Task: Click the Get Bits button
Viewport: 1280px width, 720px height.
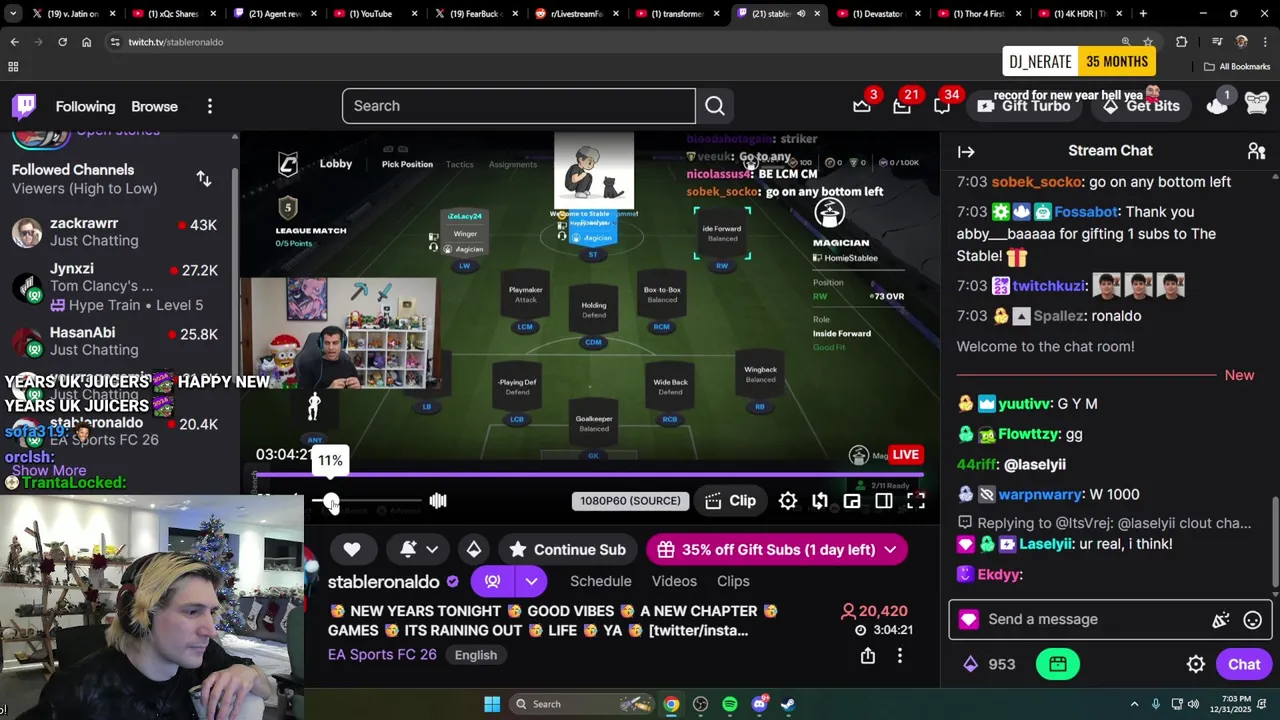Action: 1142,106
